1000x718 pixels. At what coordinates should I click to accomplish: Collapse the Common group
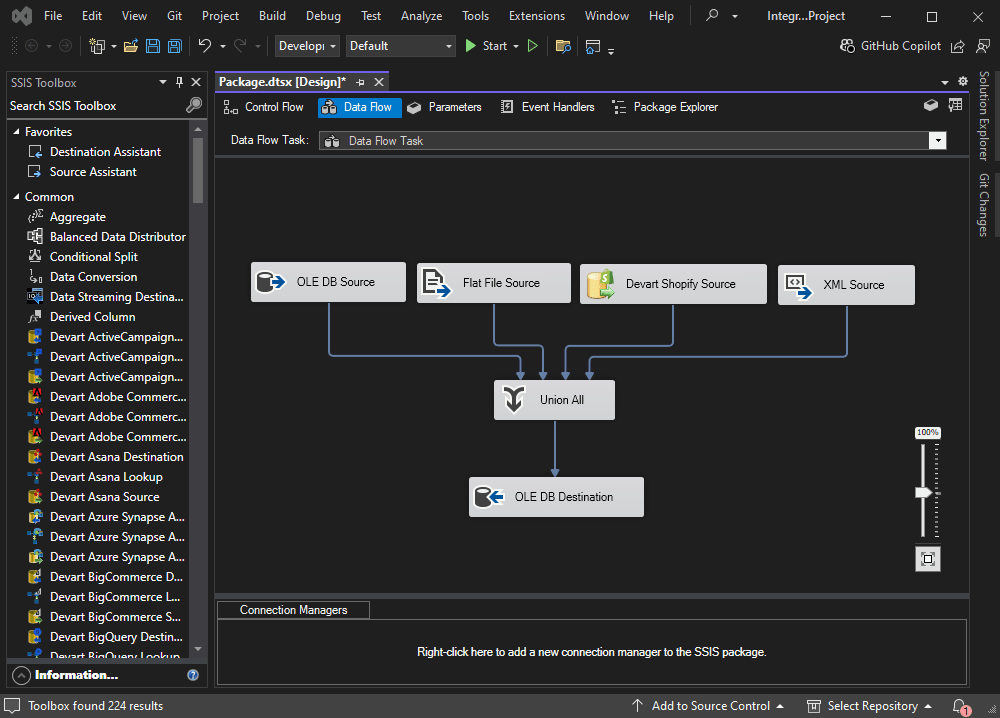click(17, 196)
